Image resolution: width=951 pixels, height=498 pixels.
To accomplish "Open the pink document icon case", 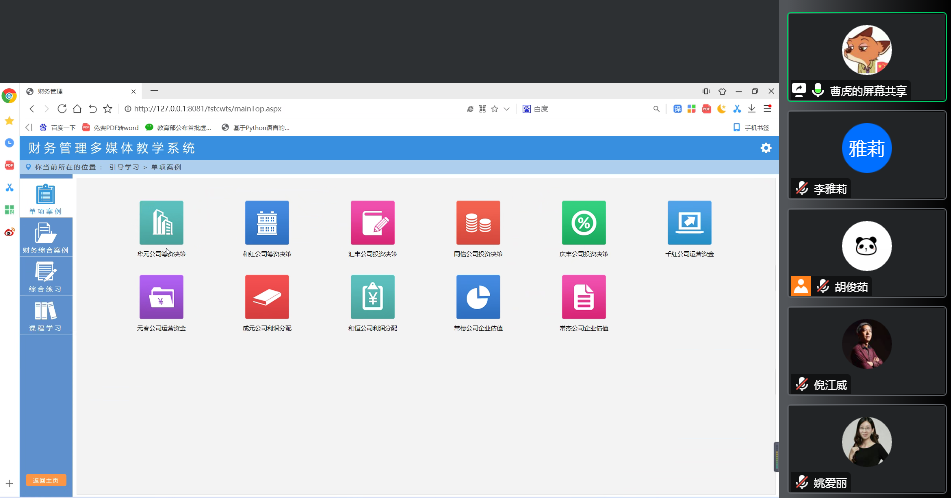I will (x=584, y=296).
